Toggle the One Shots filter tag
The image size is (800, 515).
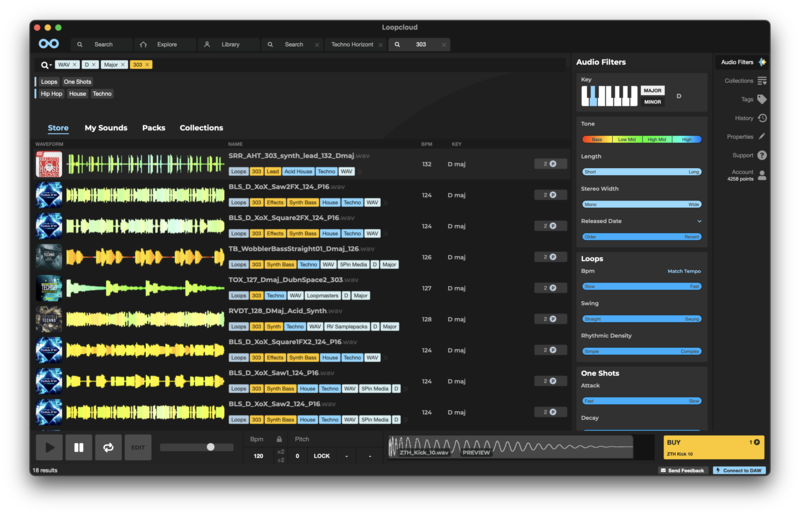78,82
